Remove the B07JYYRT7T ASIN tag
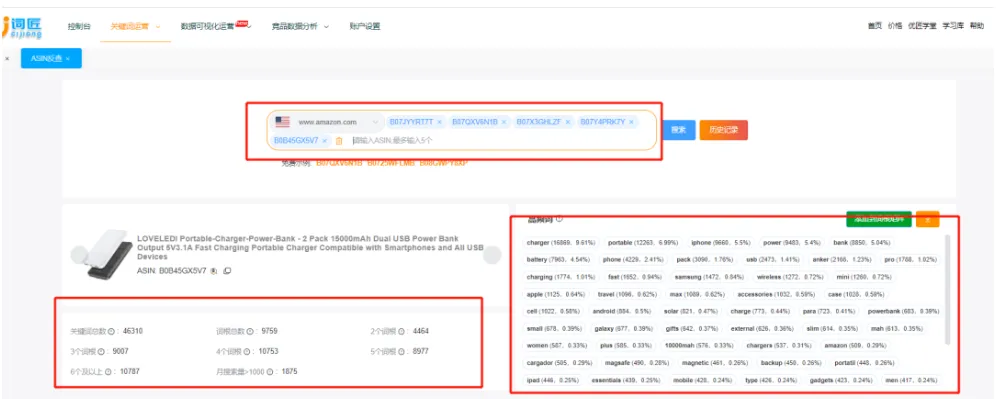The width and height of the screenshot is (996, 399). (439, 121)
